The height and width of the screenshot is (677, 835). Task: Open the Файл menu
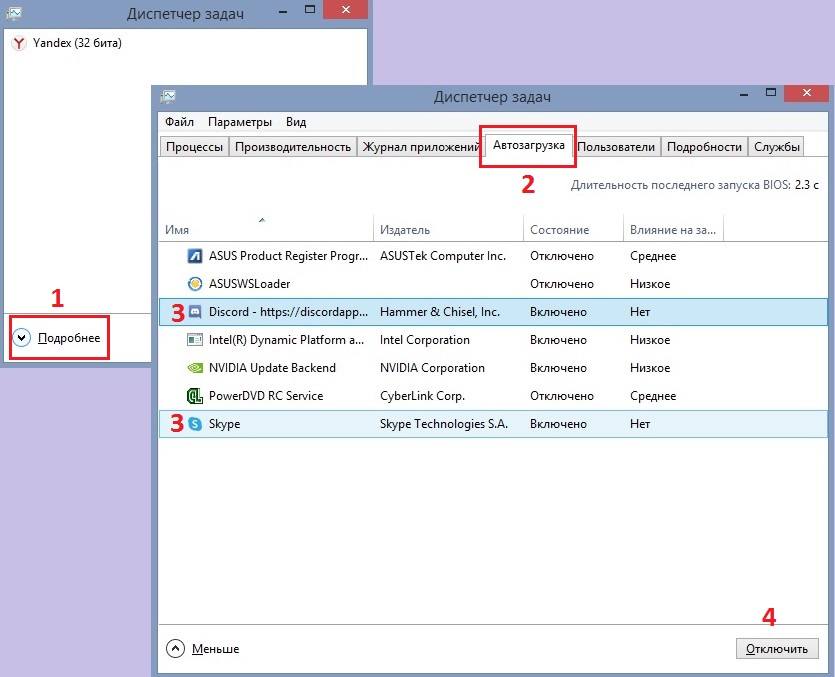[179, 122]
